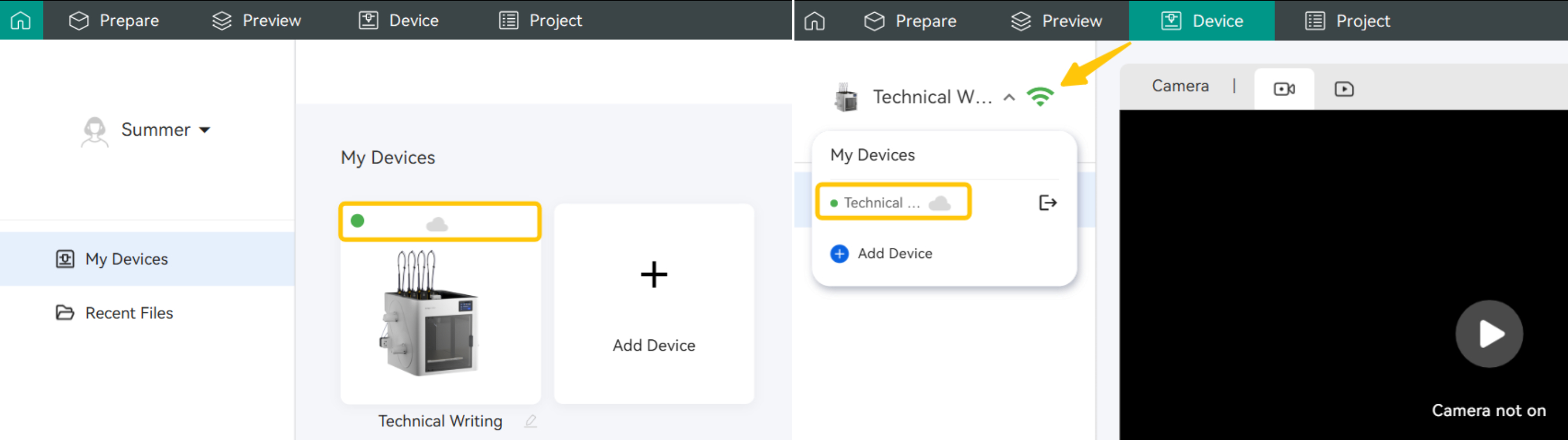
Task: Select the Technical ... entry in device dropdown
Action: [881, 202]
